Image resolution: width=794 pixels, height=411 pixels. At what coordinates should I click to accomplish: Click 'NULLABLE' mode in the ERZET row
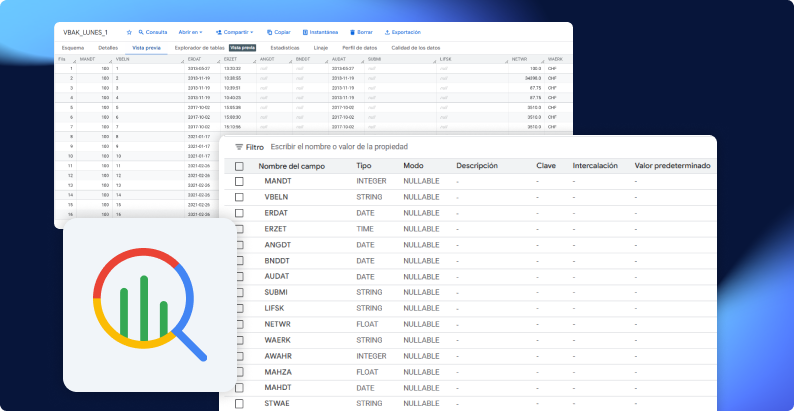[421, 229]
